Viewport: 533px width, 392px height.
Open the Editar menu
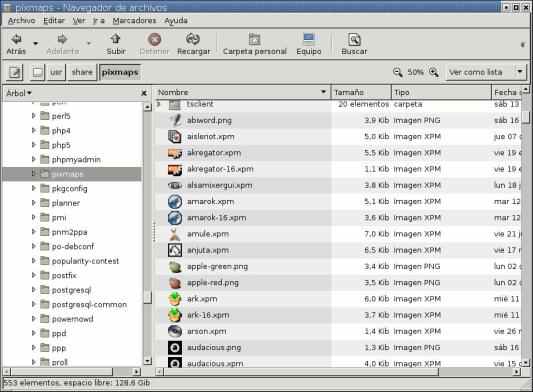[54, 21]
